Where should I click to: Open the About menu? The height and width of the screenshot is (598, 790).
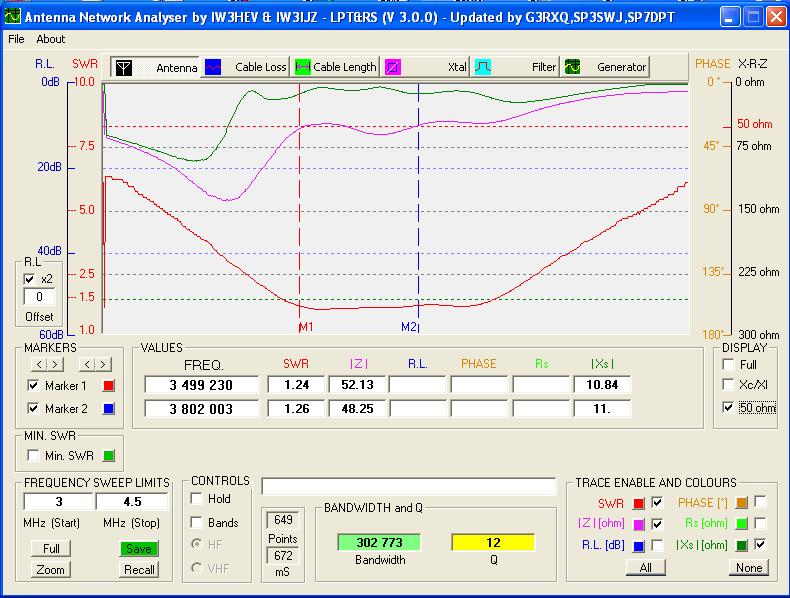[50, 39]
